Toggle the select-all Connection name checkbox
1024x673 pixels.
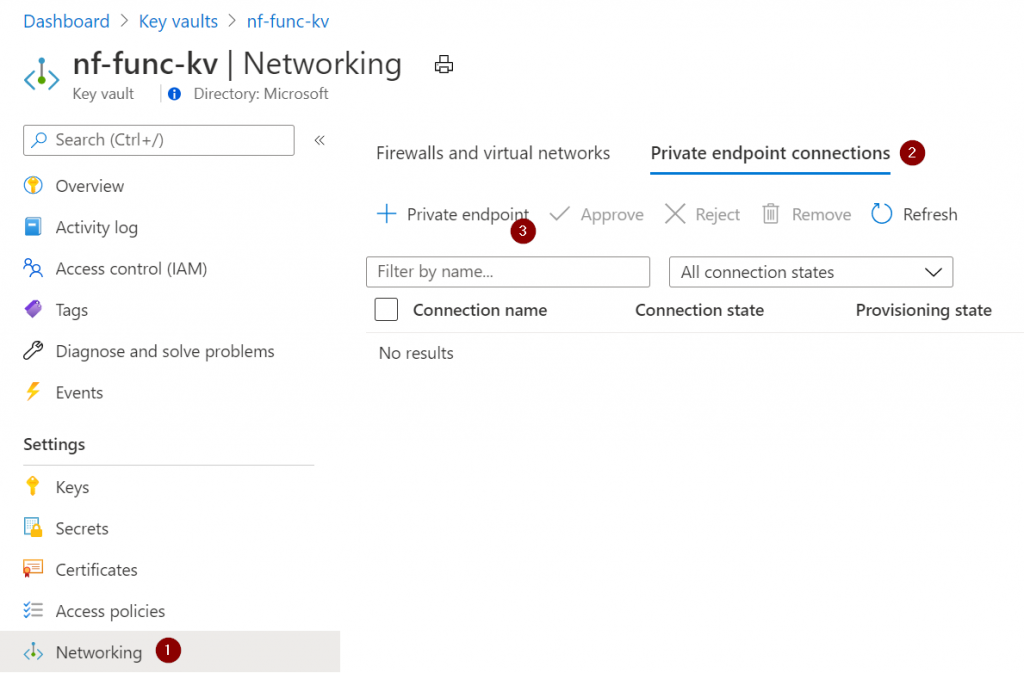pos(386,309)
